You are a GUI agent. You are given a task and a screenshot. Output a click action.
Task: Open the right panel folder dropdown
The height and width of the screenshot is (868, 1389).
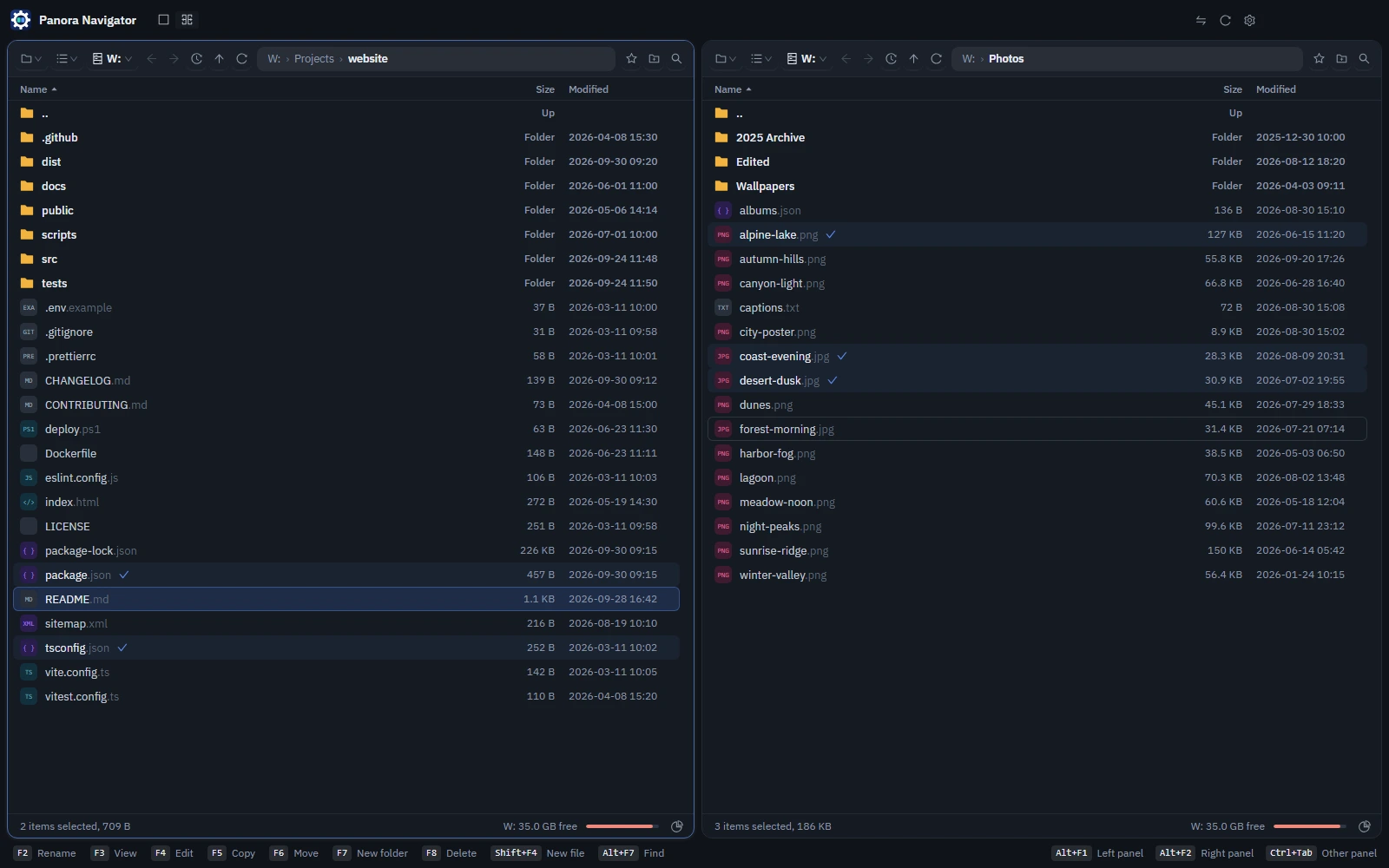pyautogui.click(x=726, y=59)
